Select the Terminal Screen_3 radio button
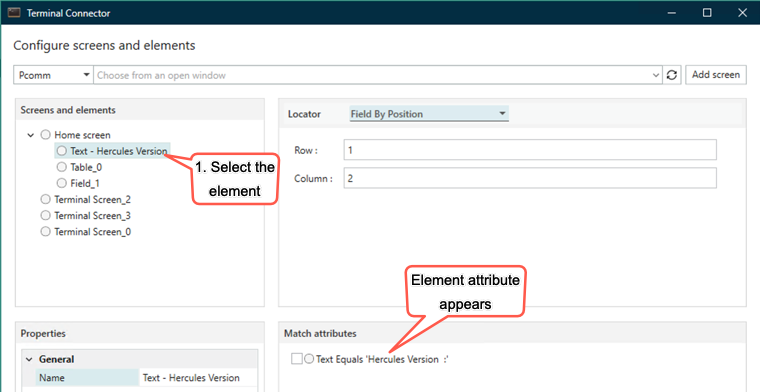 point(46,215)
